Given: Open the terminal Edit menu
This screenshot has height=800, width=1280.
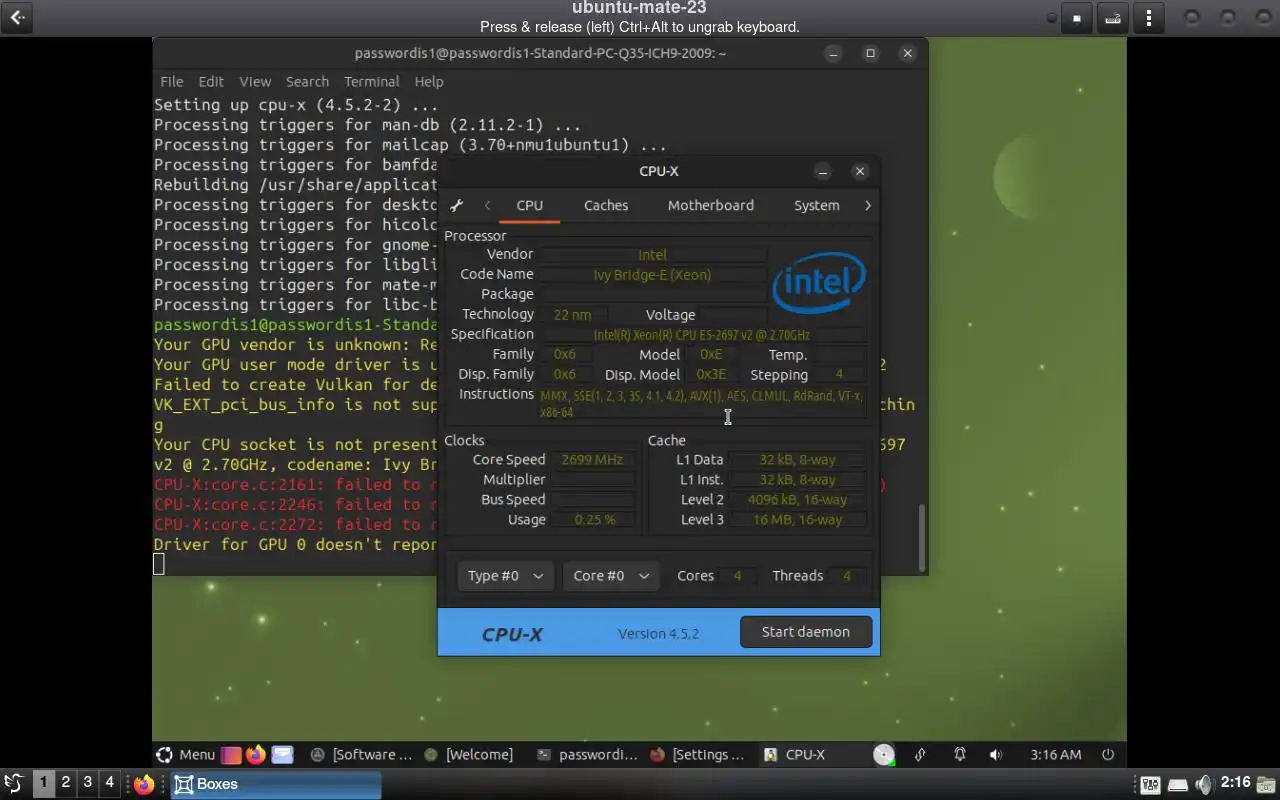Looking at the screenshot, I should pyautogui.click(x=211, y=81).
